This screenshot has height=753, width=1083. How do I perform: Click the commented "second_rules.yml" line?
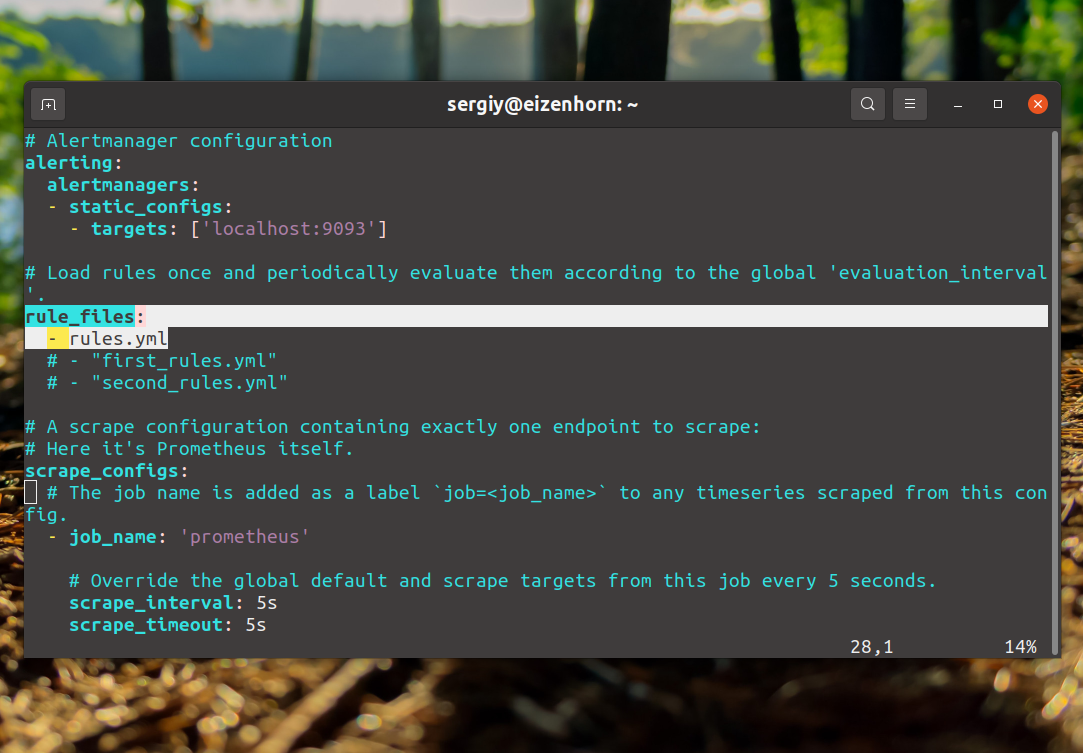168,383
